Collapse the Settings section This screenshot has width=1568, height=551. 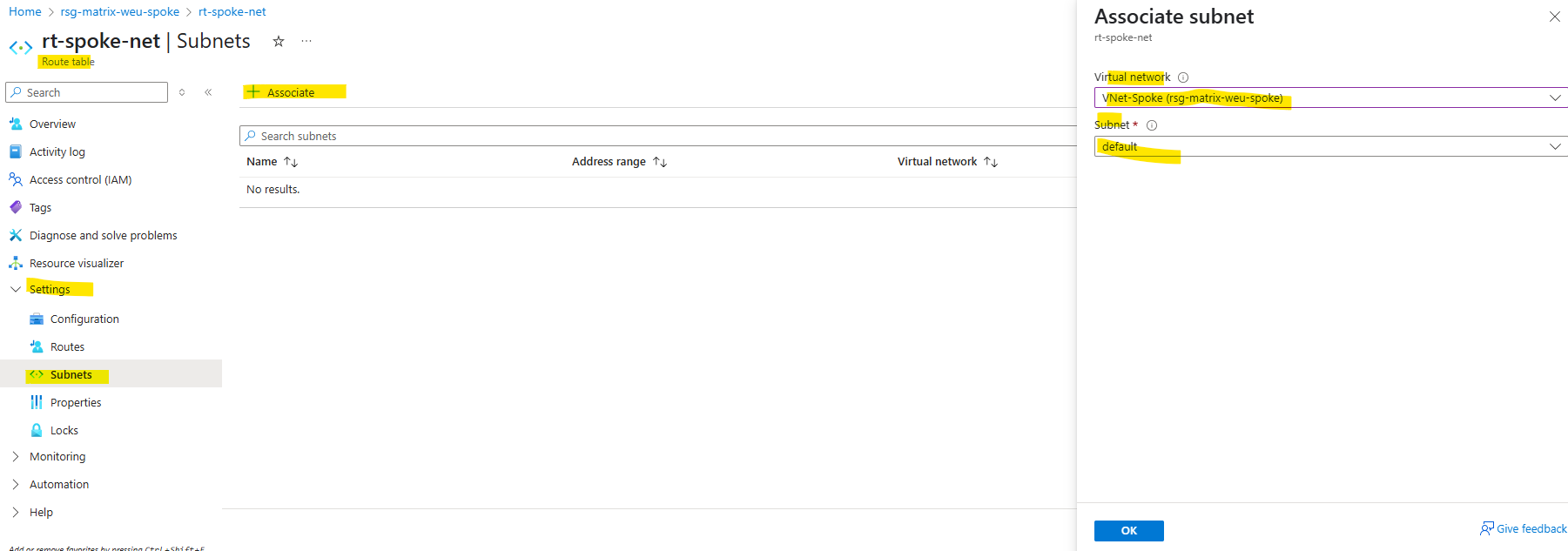click(16, 289)
